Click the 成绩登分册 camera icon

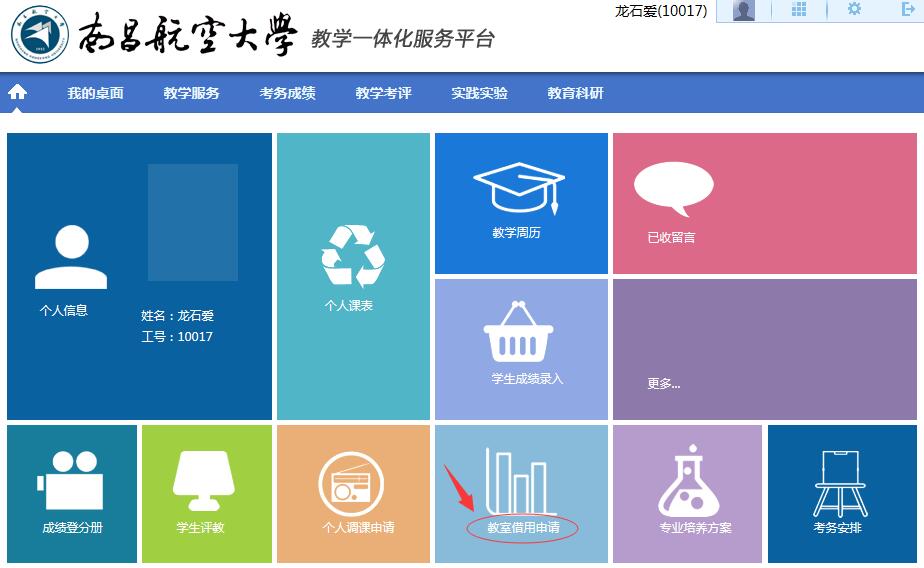72,480
